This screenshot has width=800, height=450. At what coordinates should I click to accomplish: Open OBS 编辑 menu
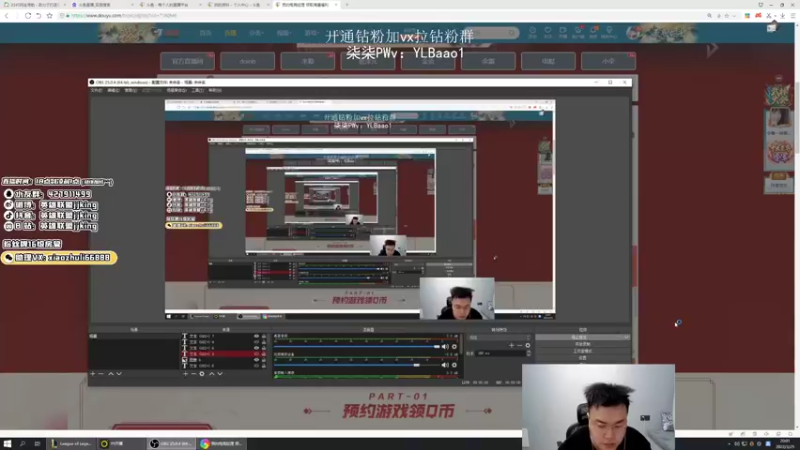pos(113,90)
